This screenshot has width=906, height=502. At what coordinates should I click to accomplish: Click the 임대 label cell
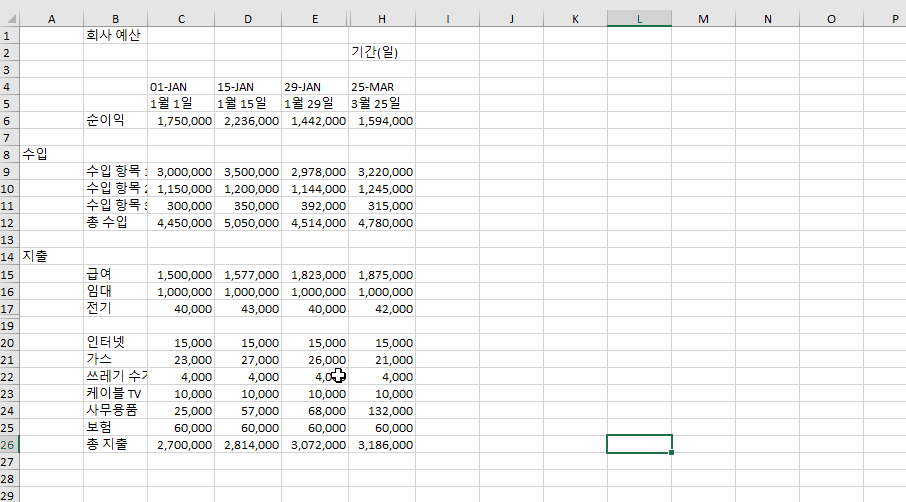116,292
